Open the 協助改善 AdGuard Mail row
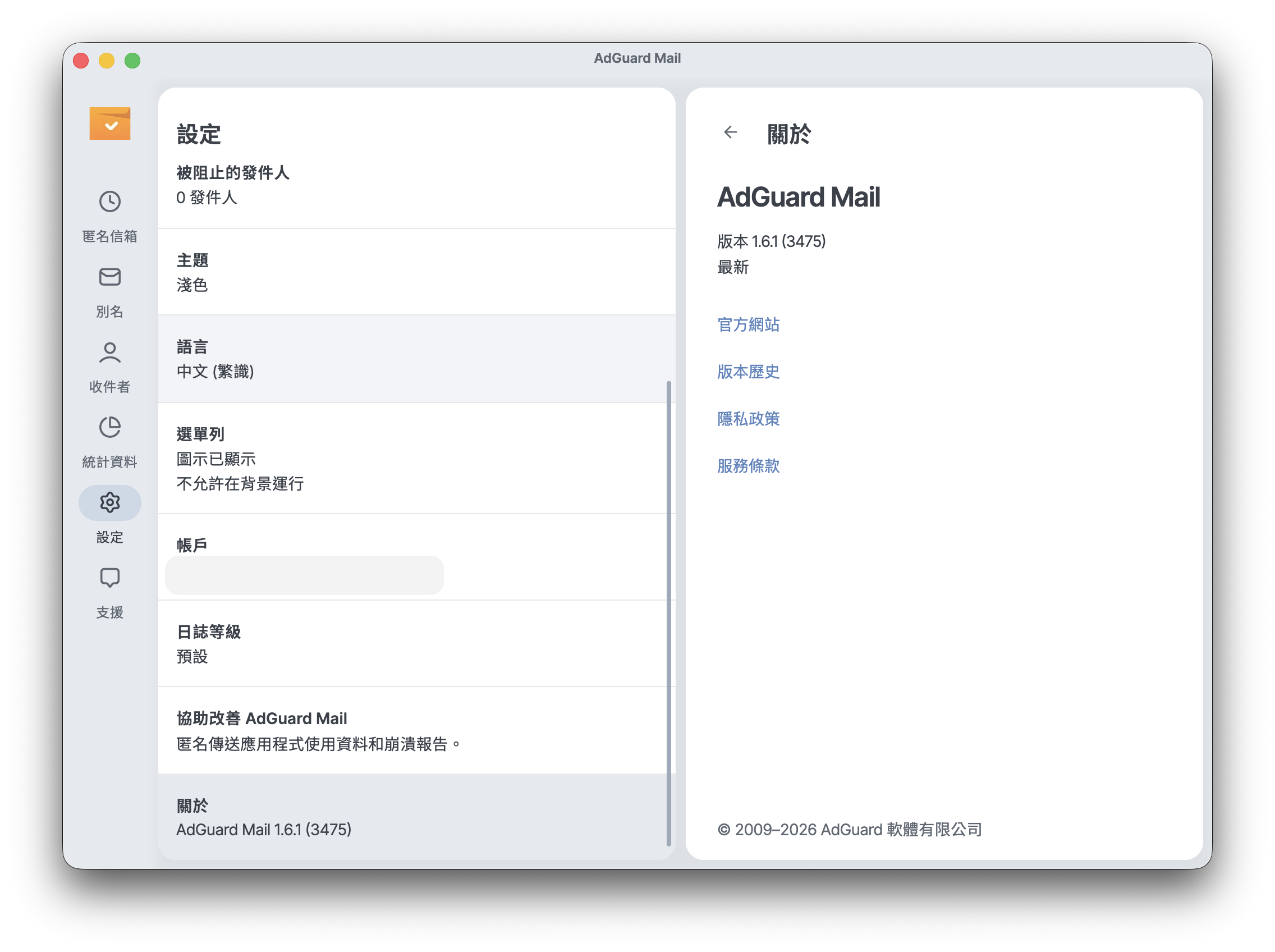Screen dimensions: 1275x952 pos(416,731)
